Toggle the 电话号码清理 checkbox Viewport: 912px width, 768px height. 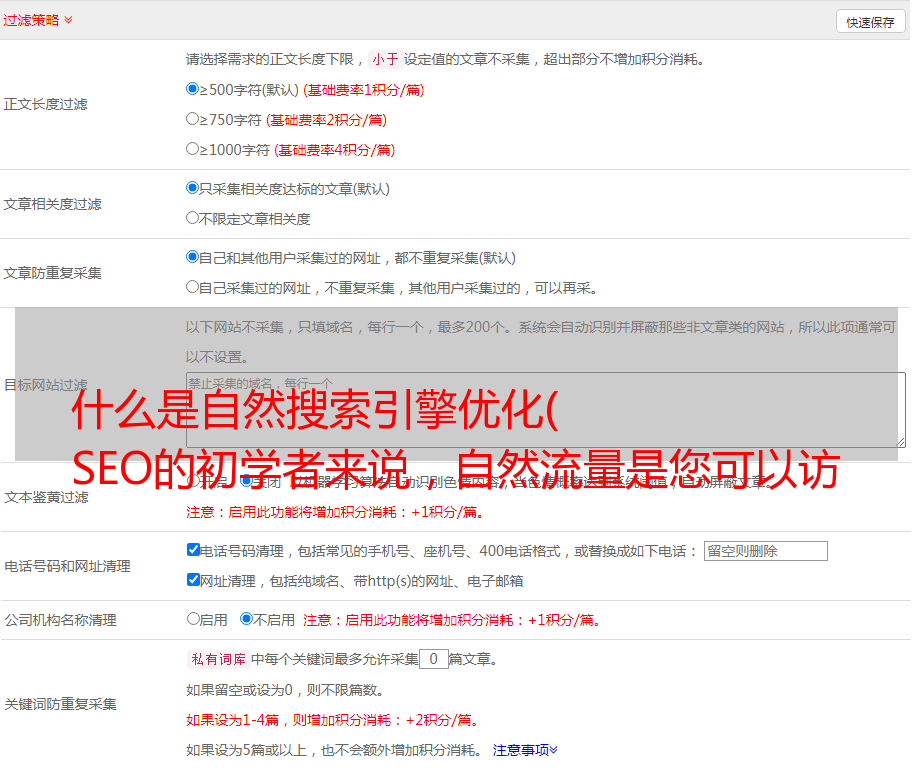(x=194, y=550)
